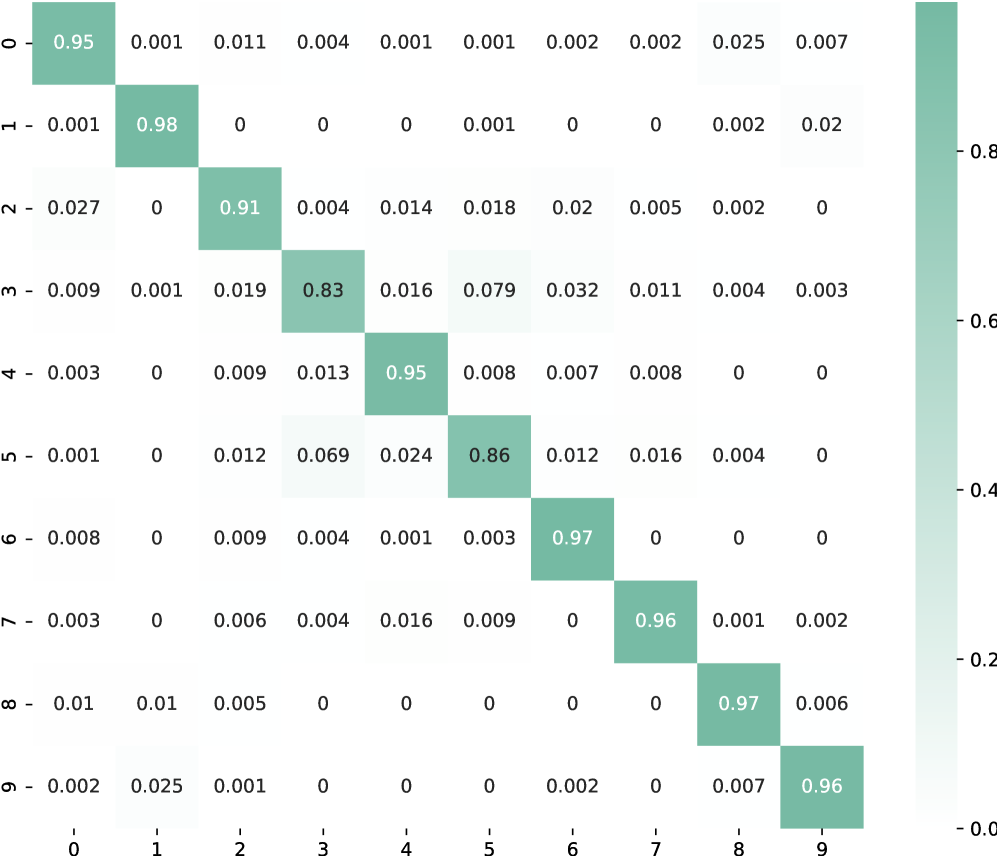Select the 0.018 cell in row 2

[x=489, y=208]
